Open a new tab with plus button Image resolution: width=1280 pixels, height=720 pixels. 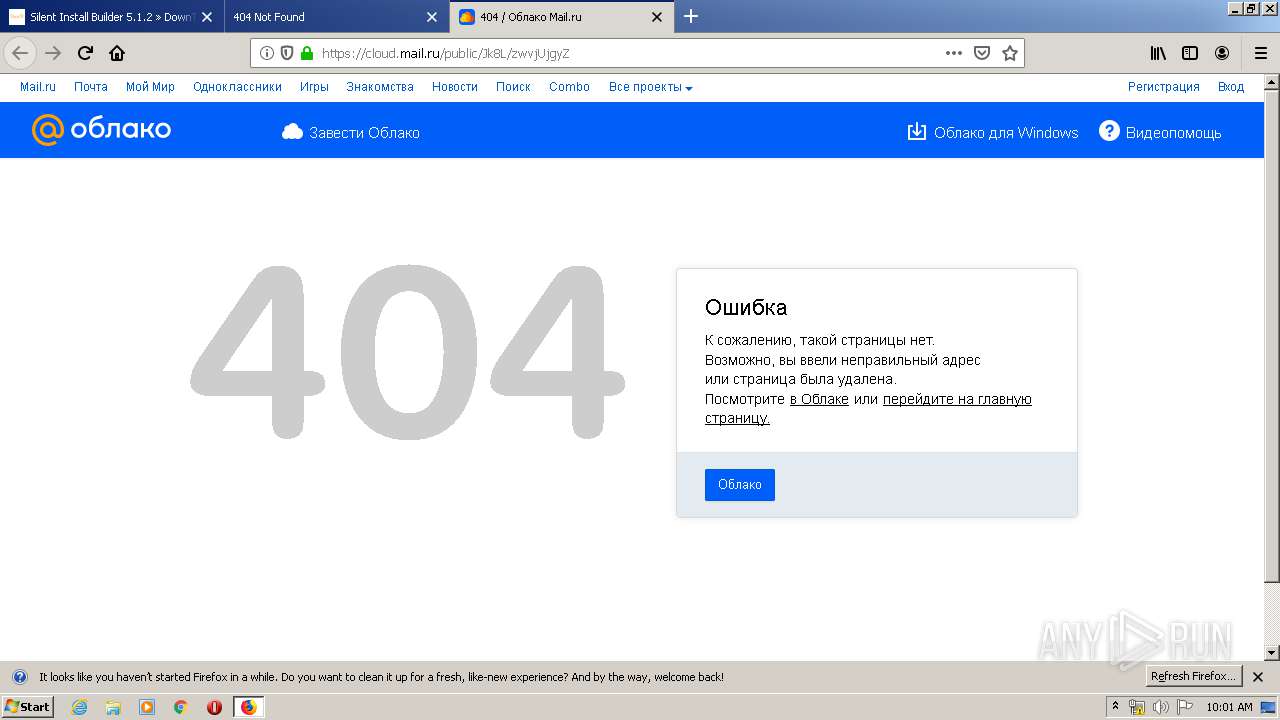pyautogui.click(x=691, y=16)
